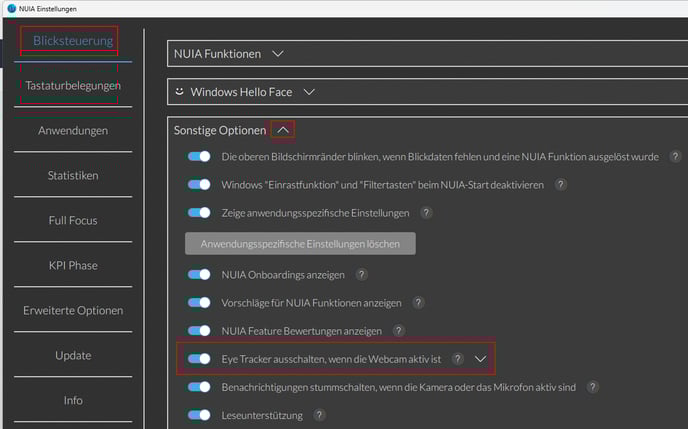The height and width of the screenshot is (429, 688).
Task: Open help for NUIA Onboardings anzeigen
Action: [x=361, y=275]
